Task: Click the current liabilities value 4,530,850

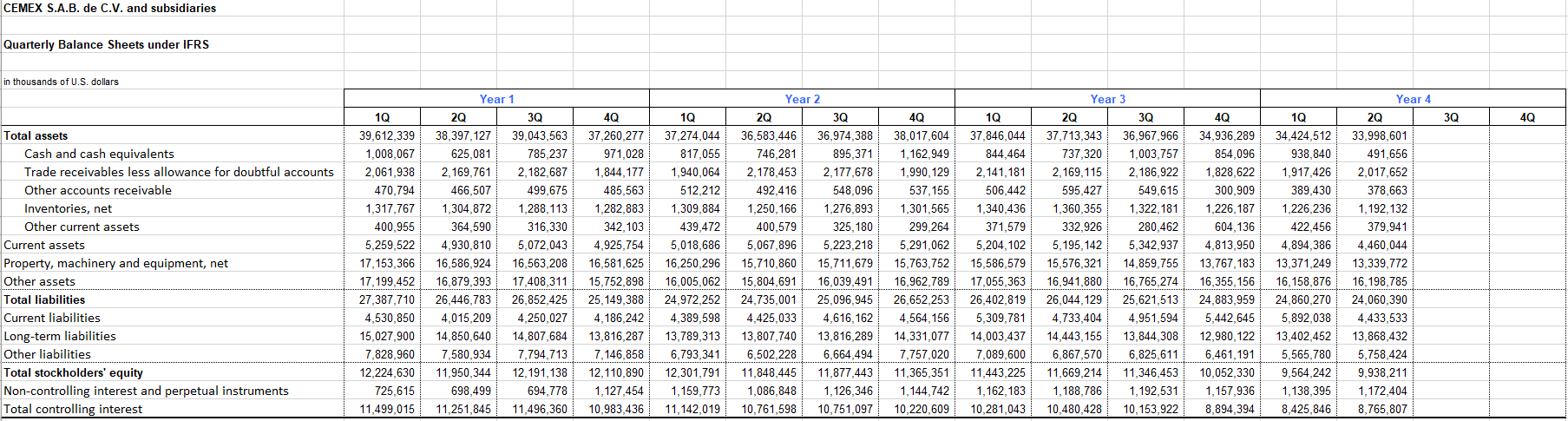Action: (390, 318)
